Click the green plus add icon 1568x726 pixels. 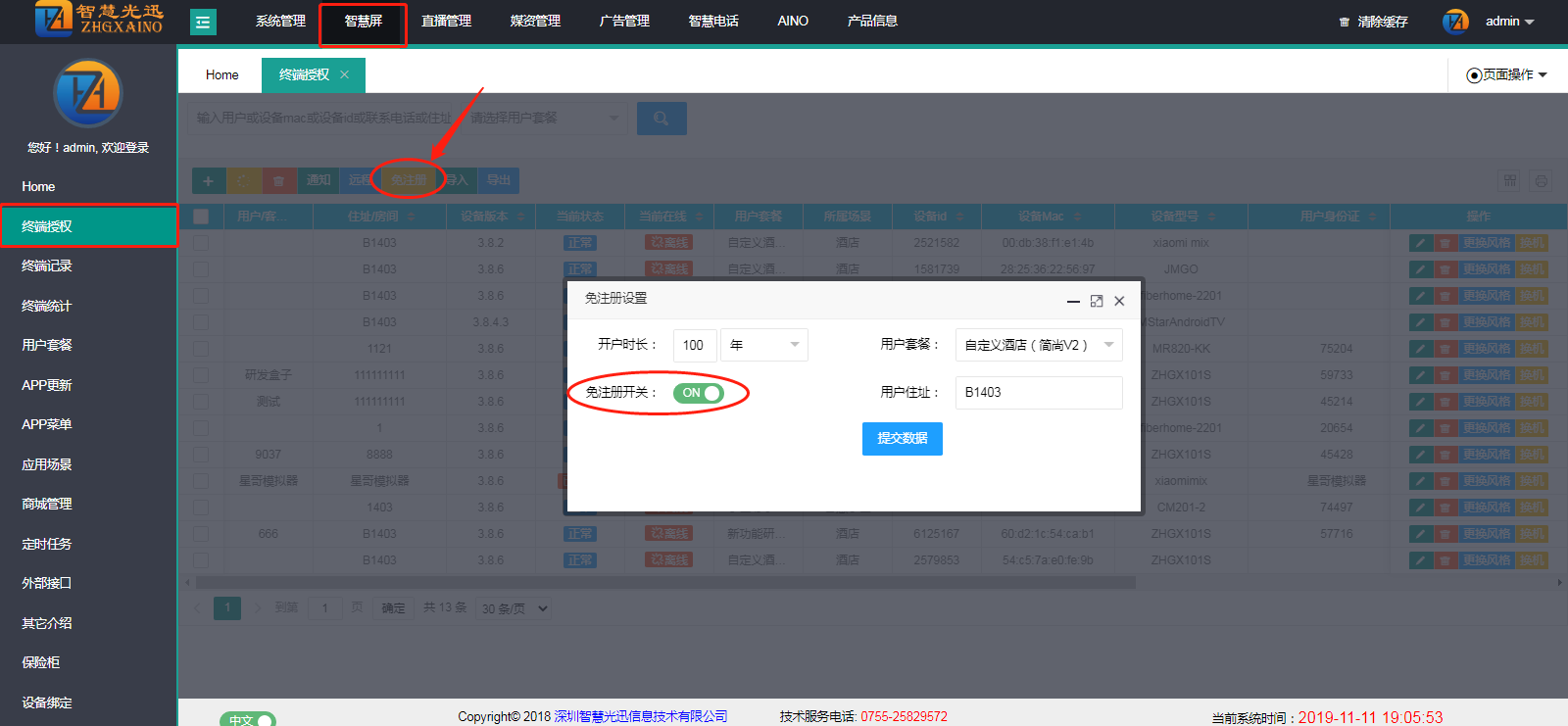(208, 180)
